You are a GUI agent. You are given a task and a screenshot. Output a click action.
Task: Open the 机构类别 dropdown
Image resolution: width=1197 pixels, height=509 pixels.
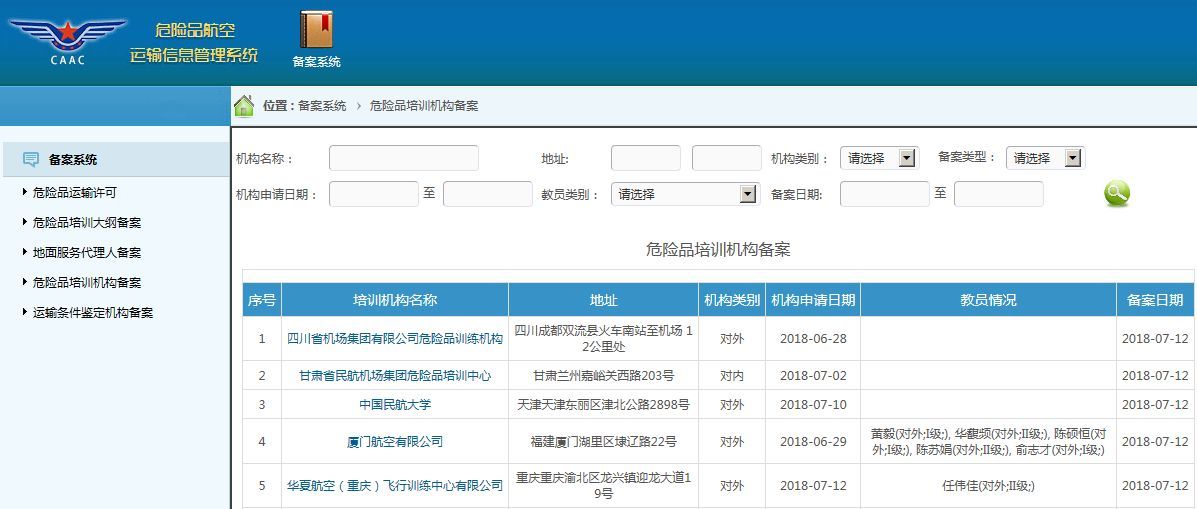pos(879,158)
